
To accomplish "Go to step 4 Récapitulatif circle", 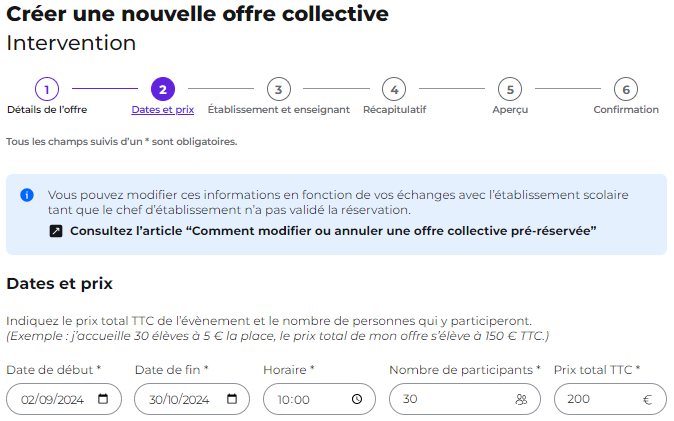I will click(394, 89).
